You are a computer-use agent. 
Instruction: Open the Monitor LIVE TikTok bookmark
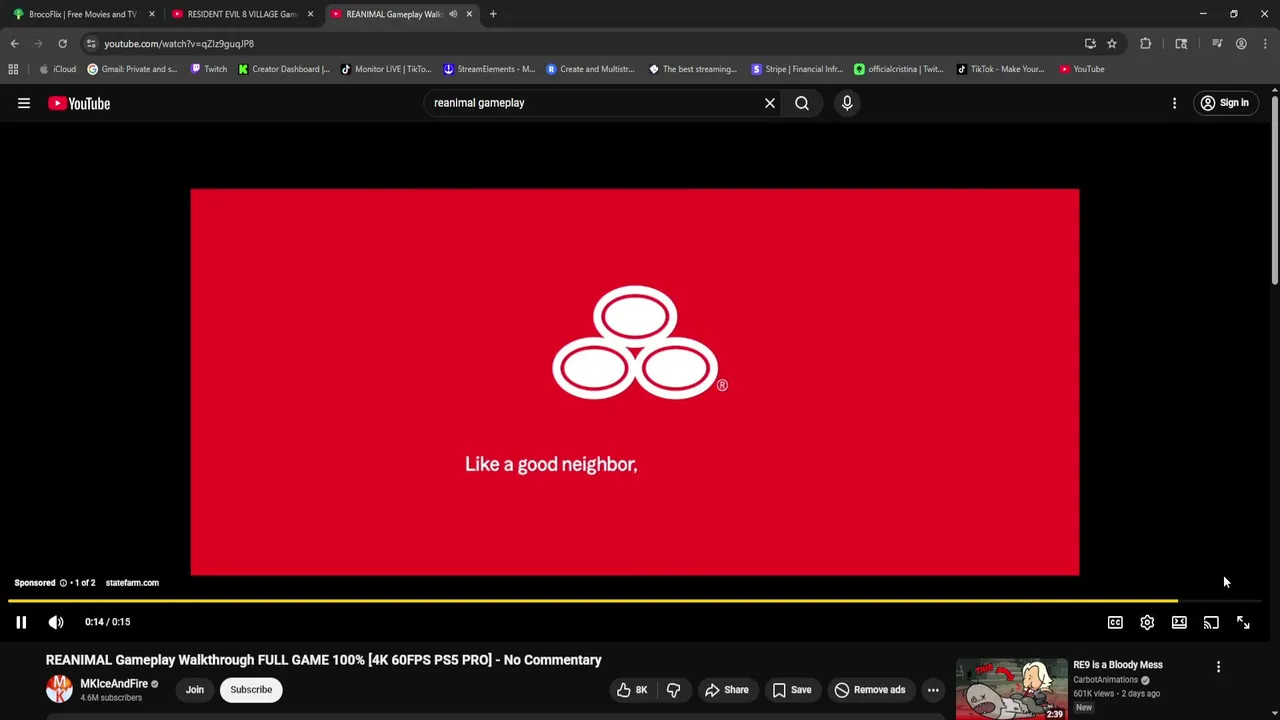click(386, 69)
